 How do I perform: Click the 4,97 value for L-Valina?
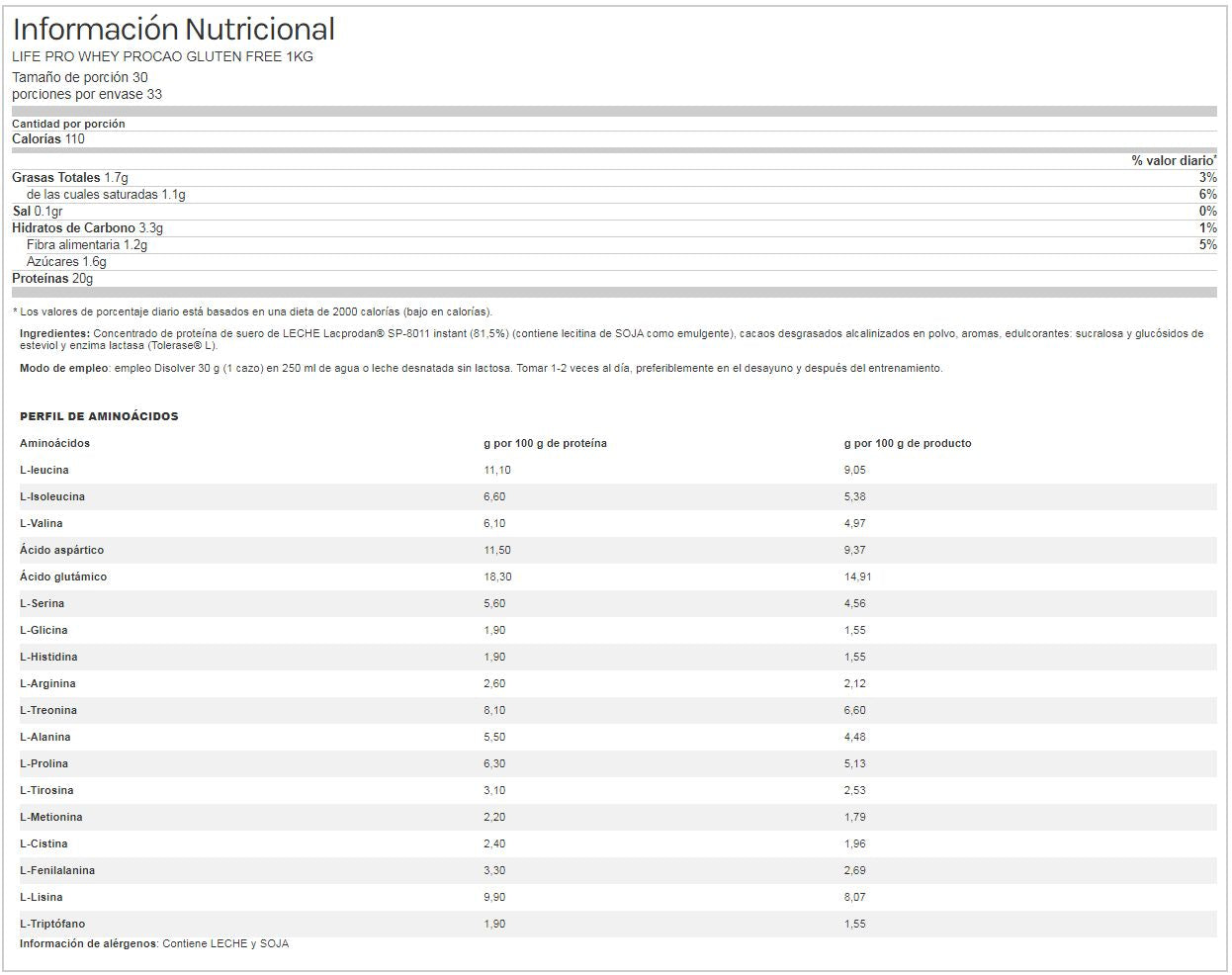pyautogui.click(x=855, y=523)
